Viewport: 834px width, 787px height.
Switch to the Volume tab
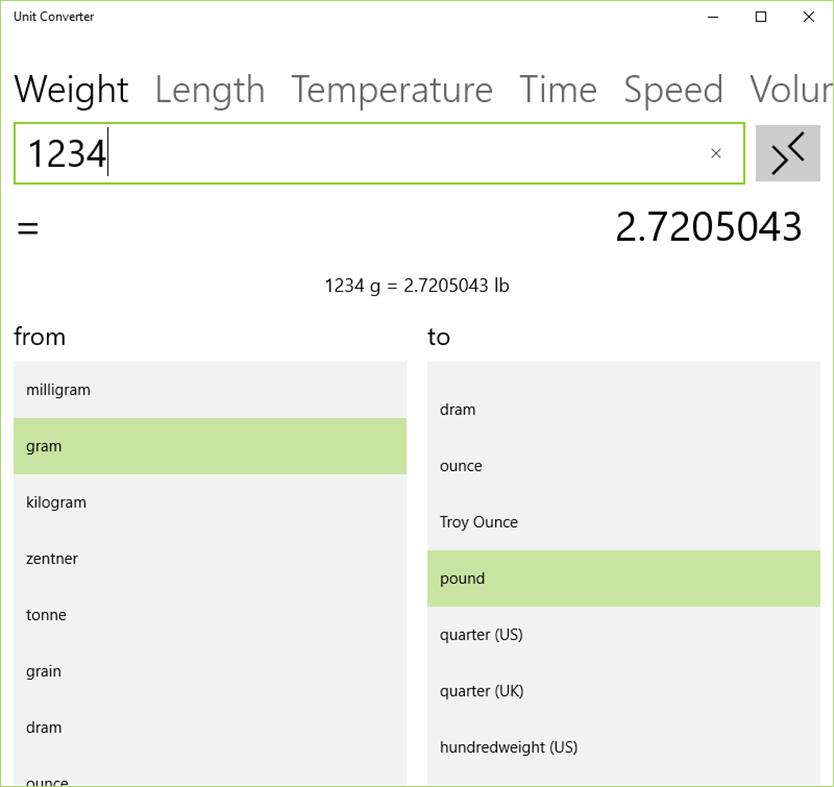point(794,90)
